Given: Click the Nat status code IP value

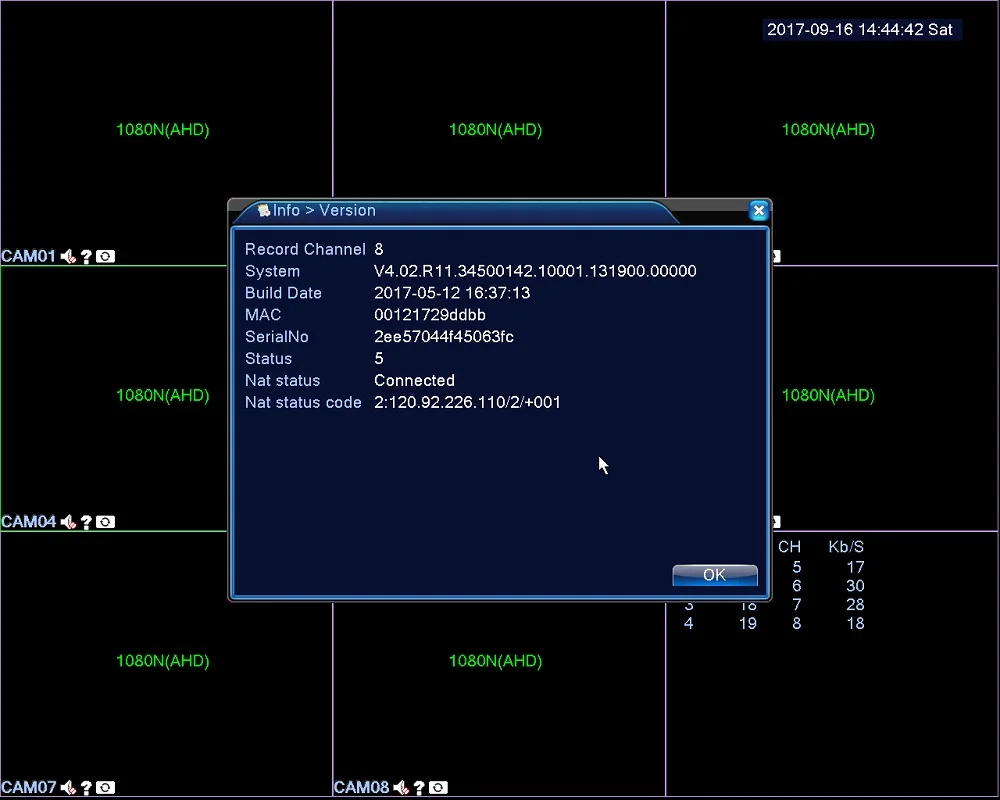Looking at the screenshot, I should [467, 402].
